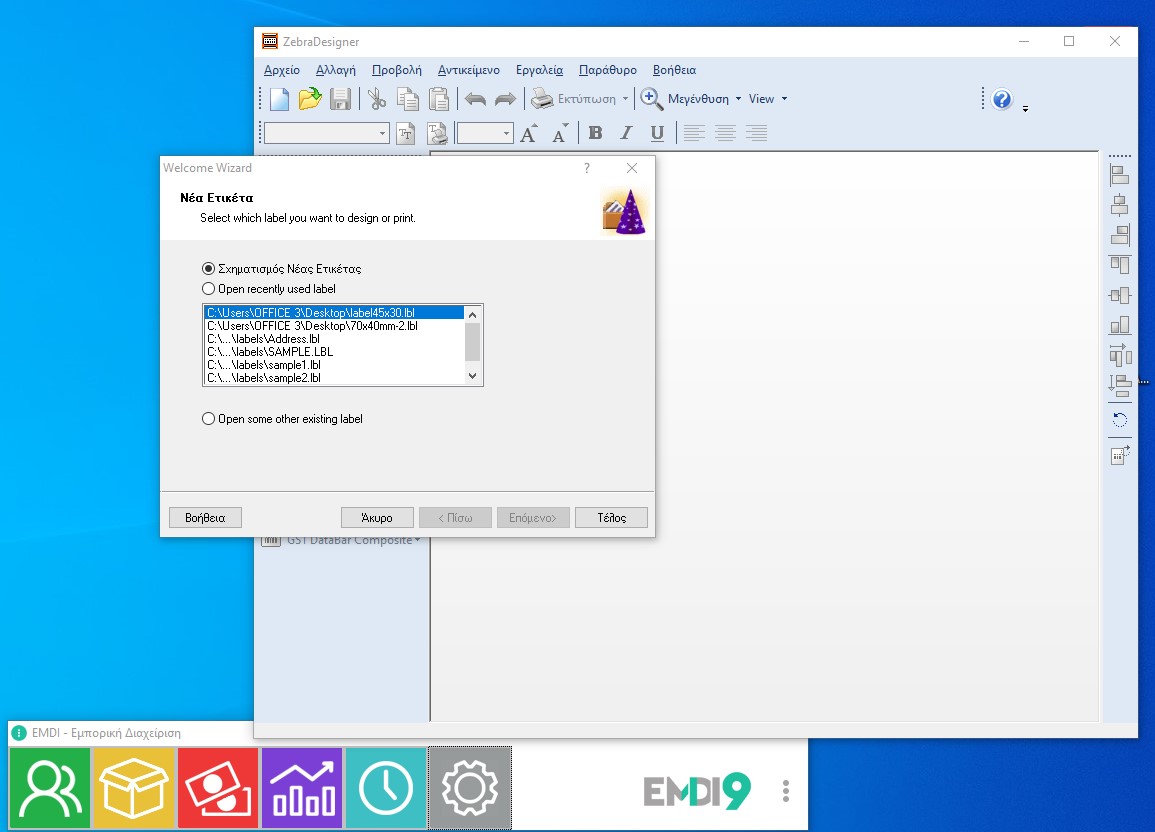Align text center
Screen dimensions: 1155x832
click(726, 133)
